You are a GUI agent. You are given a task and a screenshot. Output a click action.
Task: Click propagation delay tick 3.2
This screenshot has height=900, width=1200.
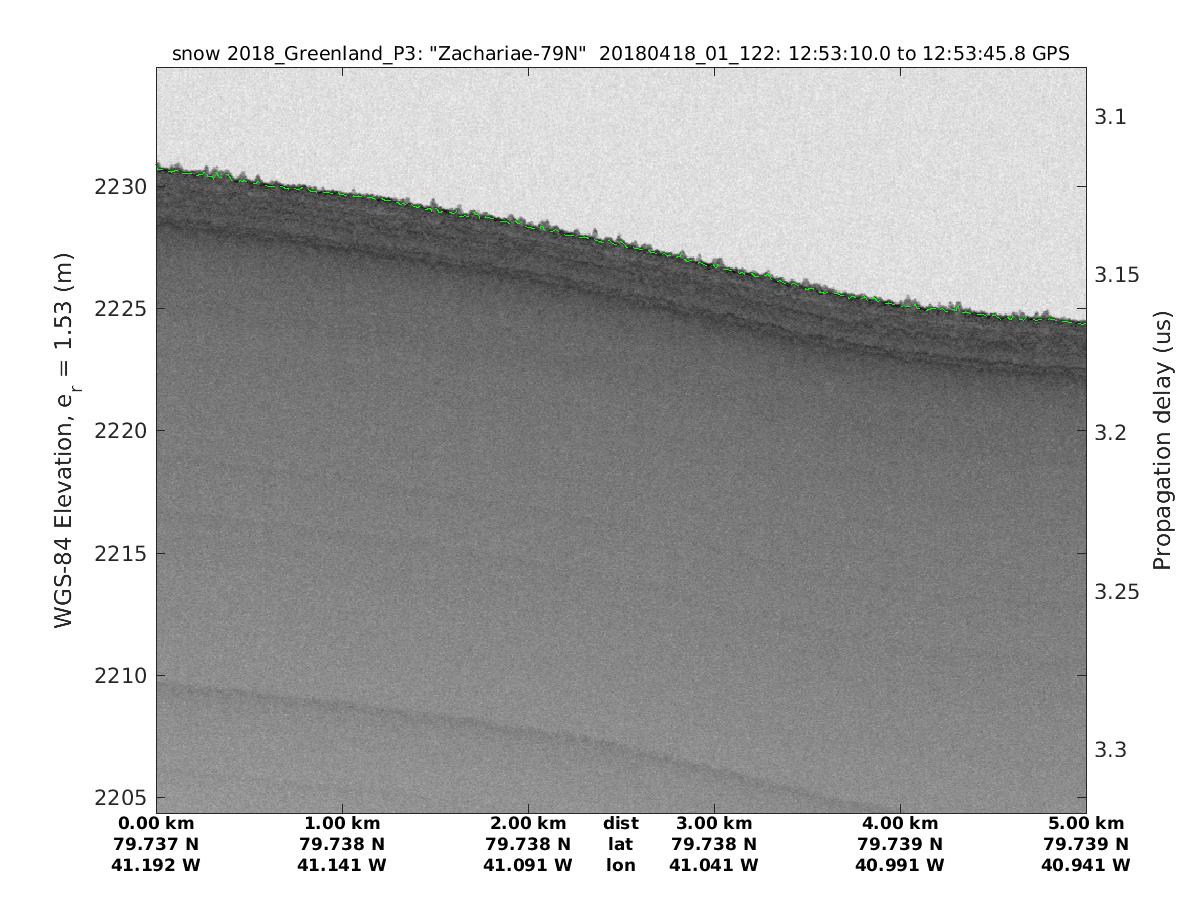coord(1110,433)
